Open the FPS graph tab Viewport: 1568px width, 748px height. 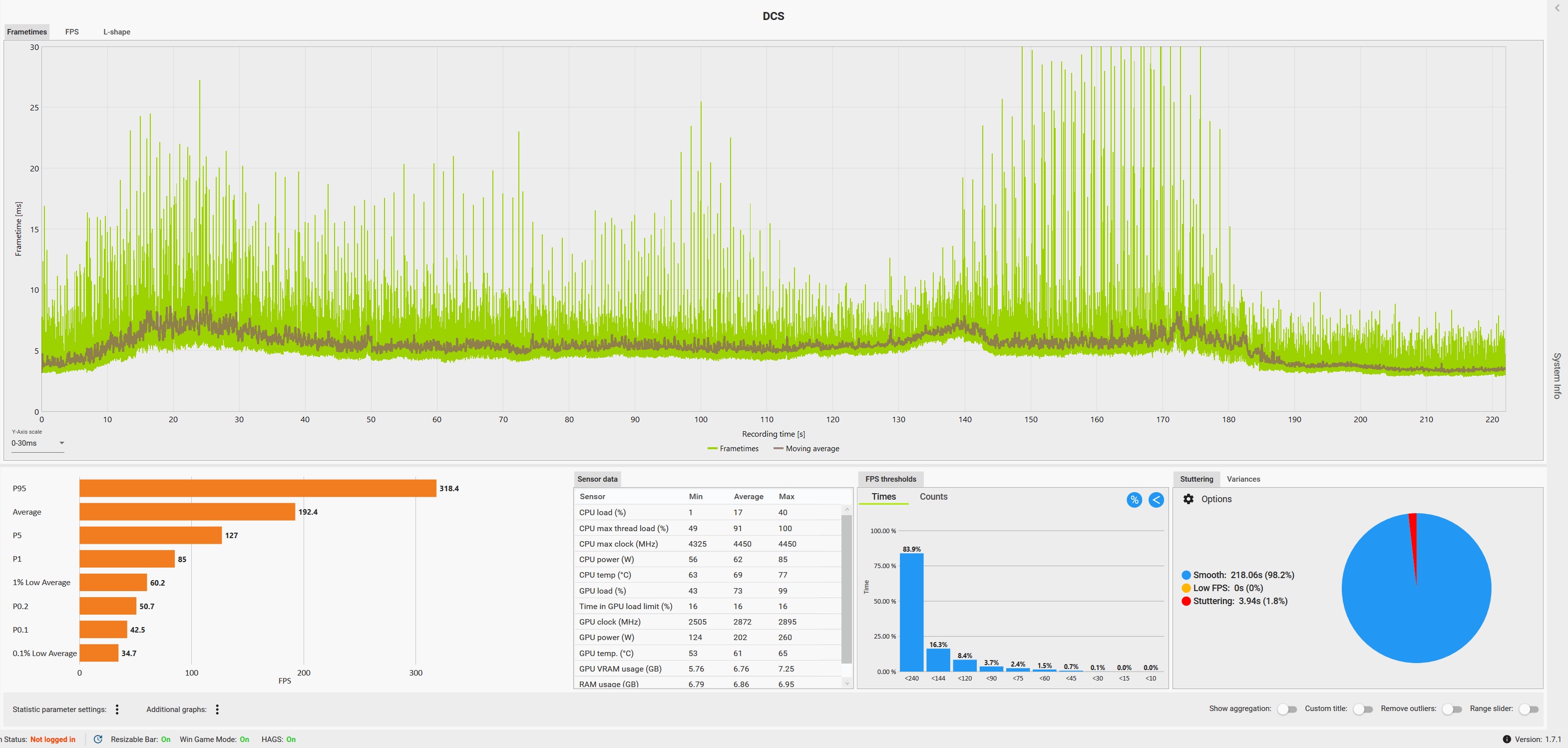72,31
